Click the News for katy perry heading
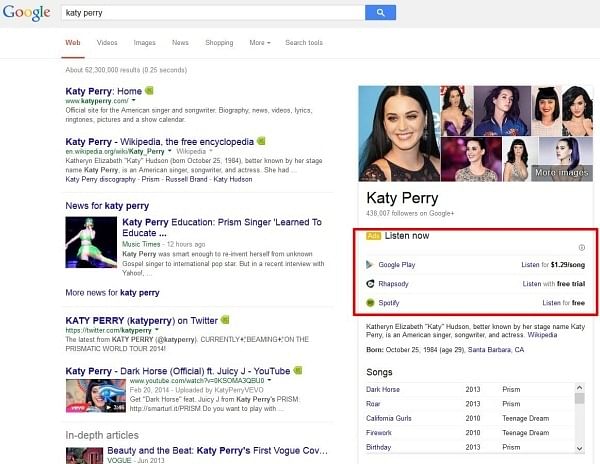The image size is (600, 464). (107, 206)
